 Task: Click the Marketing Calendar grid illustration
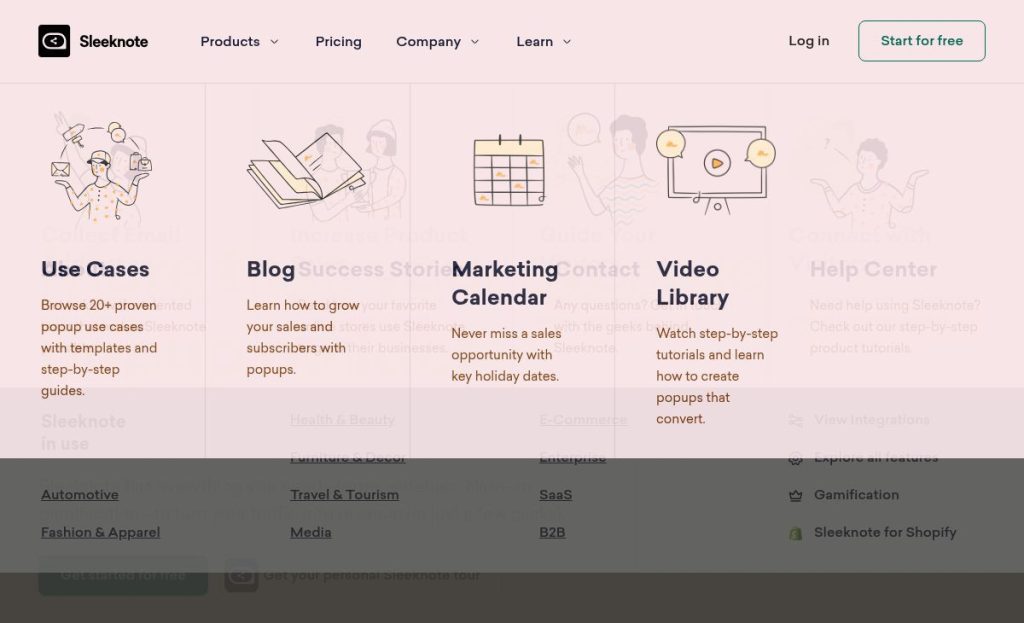[x=509, y=170]
